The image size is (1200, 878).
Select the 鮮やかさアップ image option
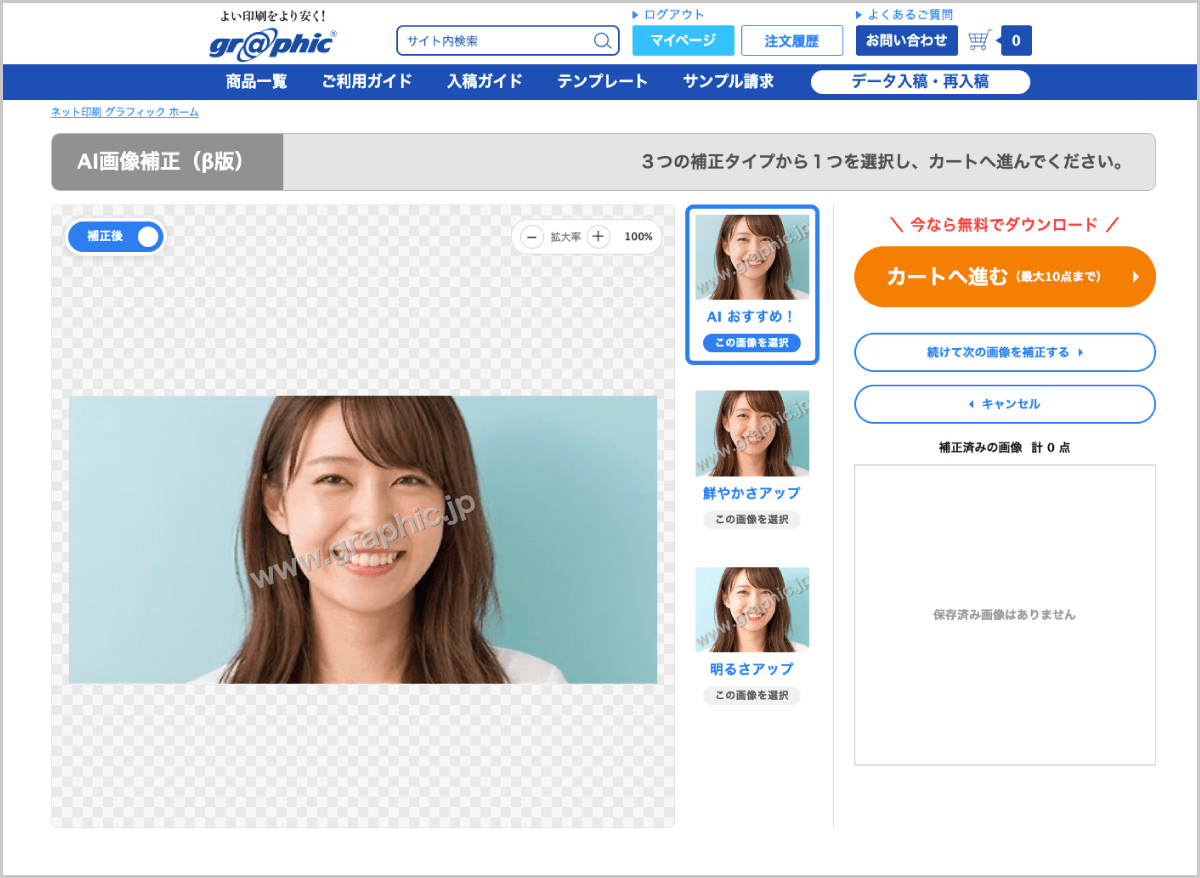tap(752, 519)
